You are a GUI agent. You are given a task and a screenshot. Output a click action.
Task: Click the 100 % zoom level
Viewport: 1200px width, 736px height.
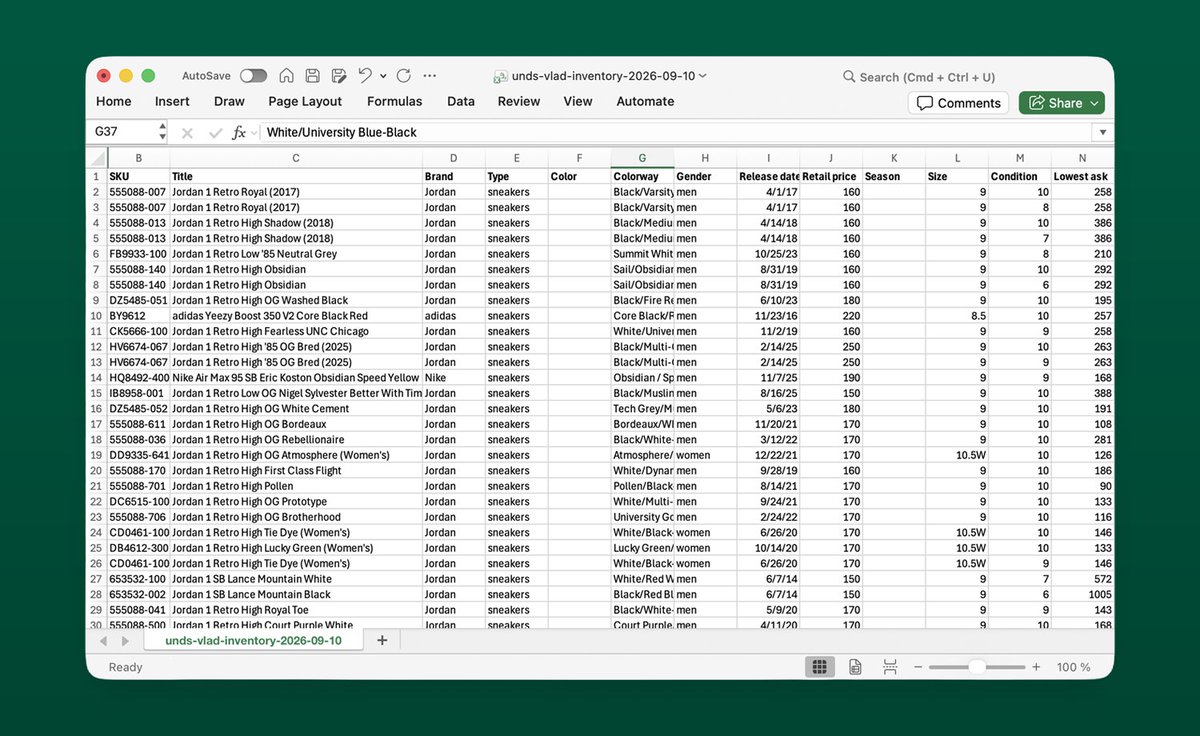(x=1073, y=667)
